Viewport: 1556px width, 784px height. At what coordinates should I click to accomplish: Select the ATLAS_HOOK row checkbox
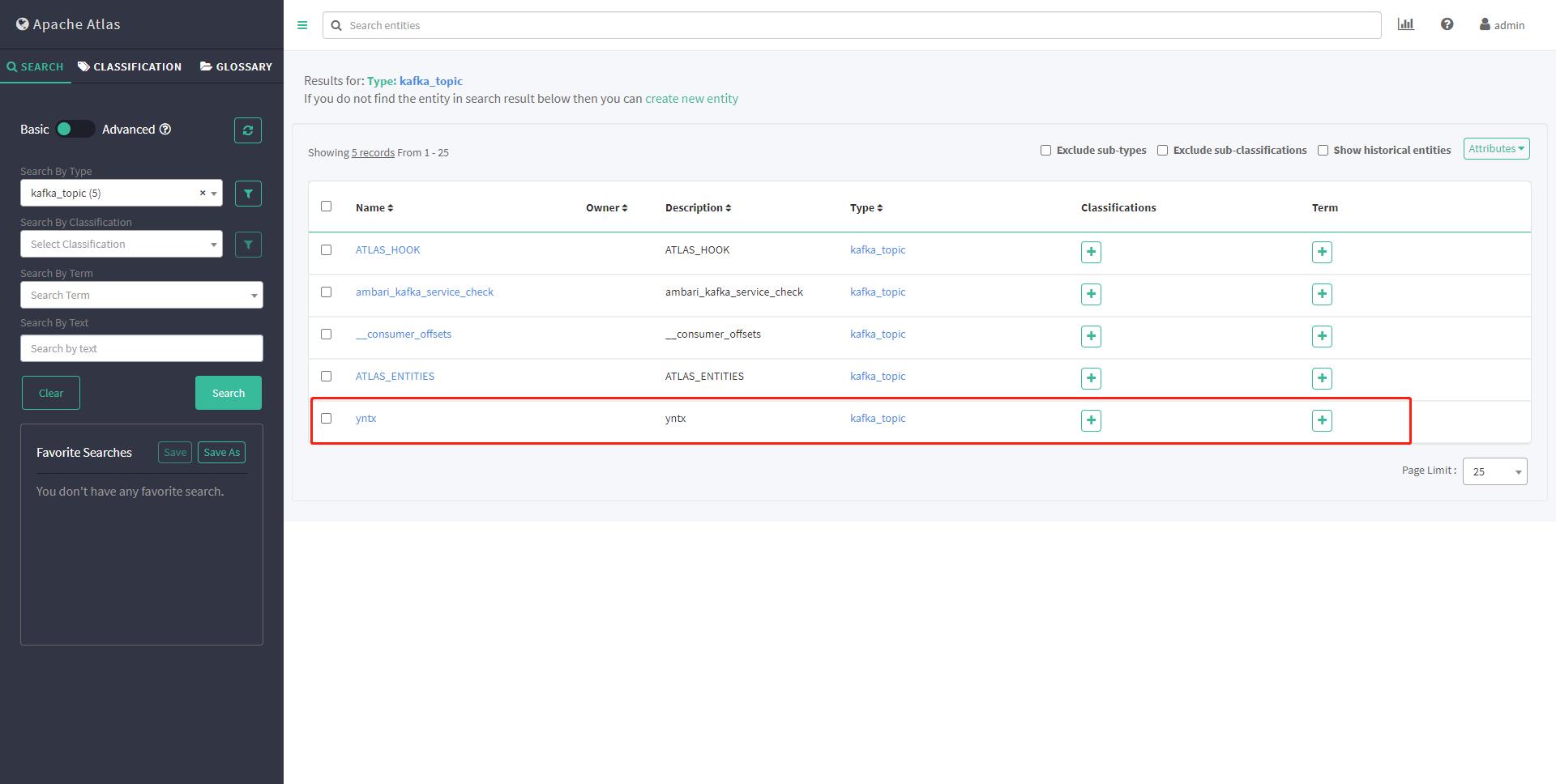coord(327,250)
